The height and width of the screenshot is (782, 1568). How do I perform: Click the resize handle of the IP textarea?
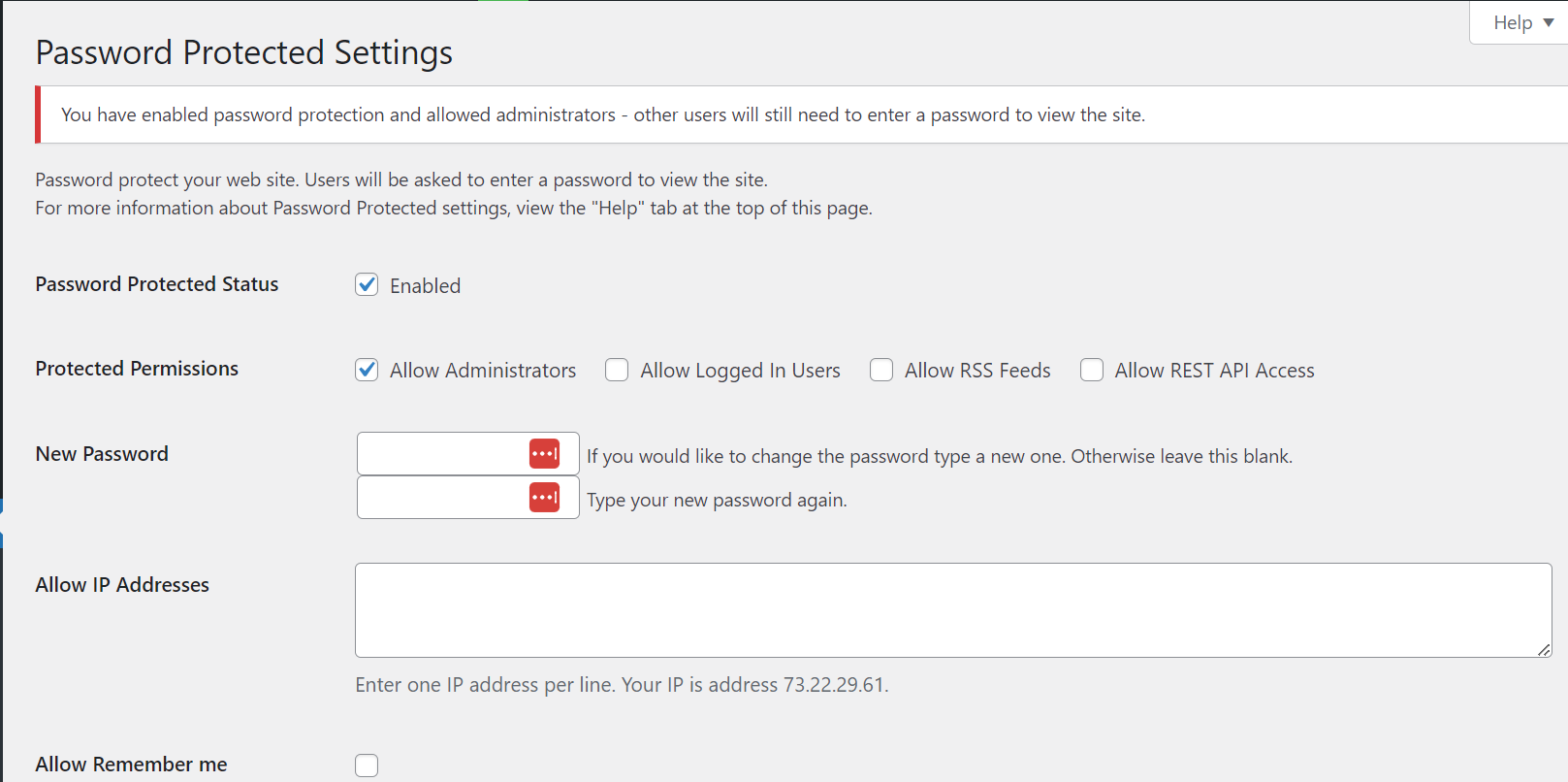[x=1544, y=652]
